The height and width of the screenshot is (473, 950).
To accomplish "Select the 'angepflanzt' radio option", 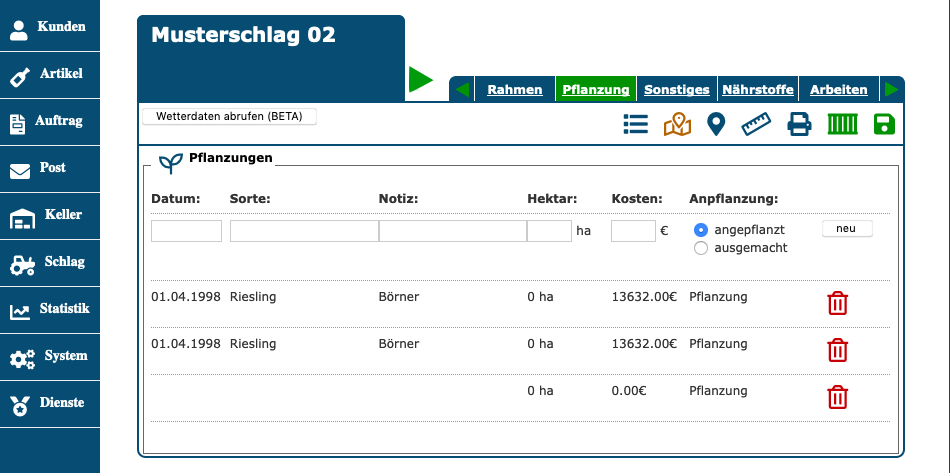I will (701, 230).
